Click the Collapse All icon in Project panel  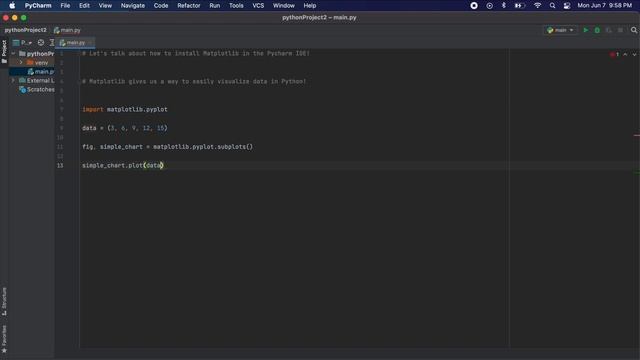coord(52,42)
